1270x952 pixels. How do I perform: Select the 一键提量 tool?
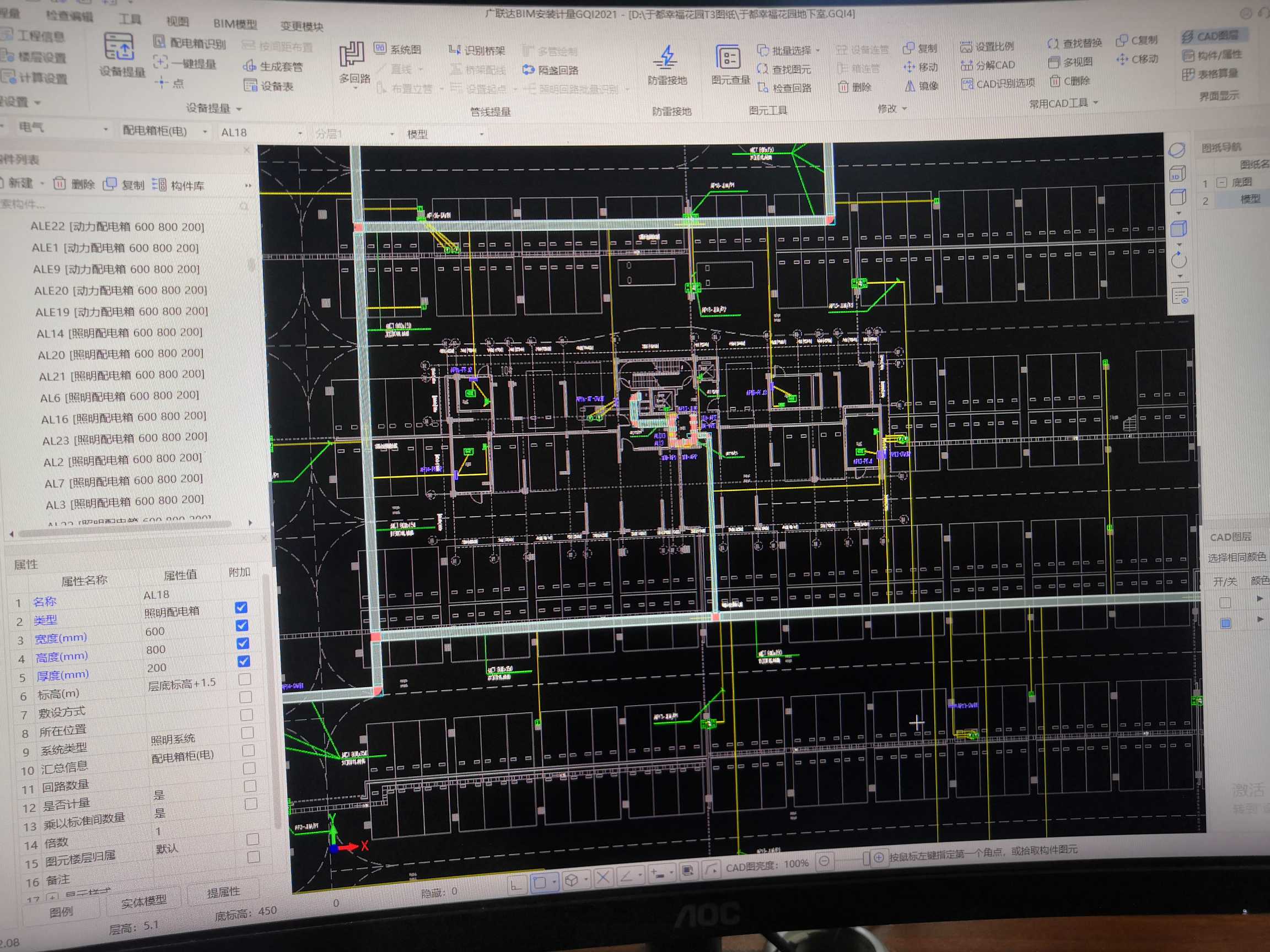tap(185, 63)
